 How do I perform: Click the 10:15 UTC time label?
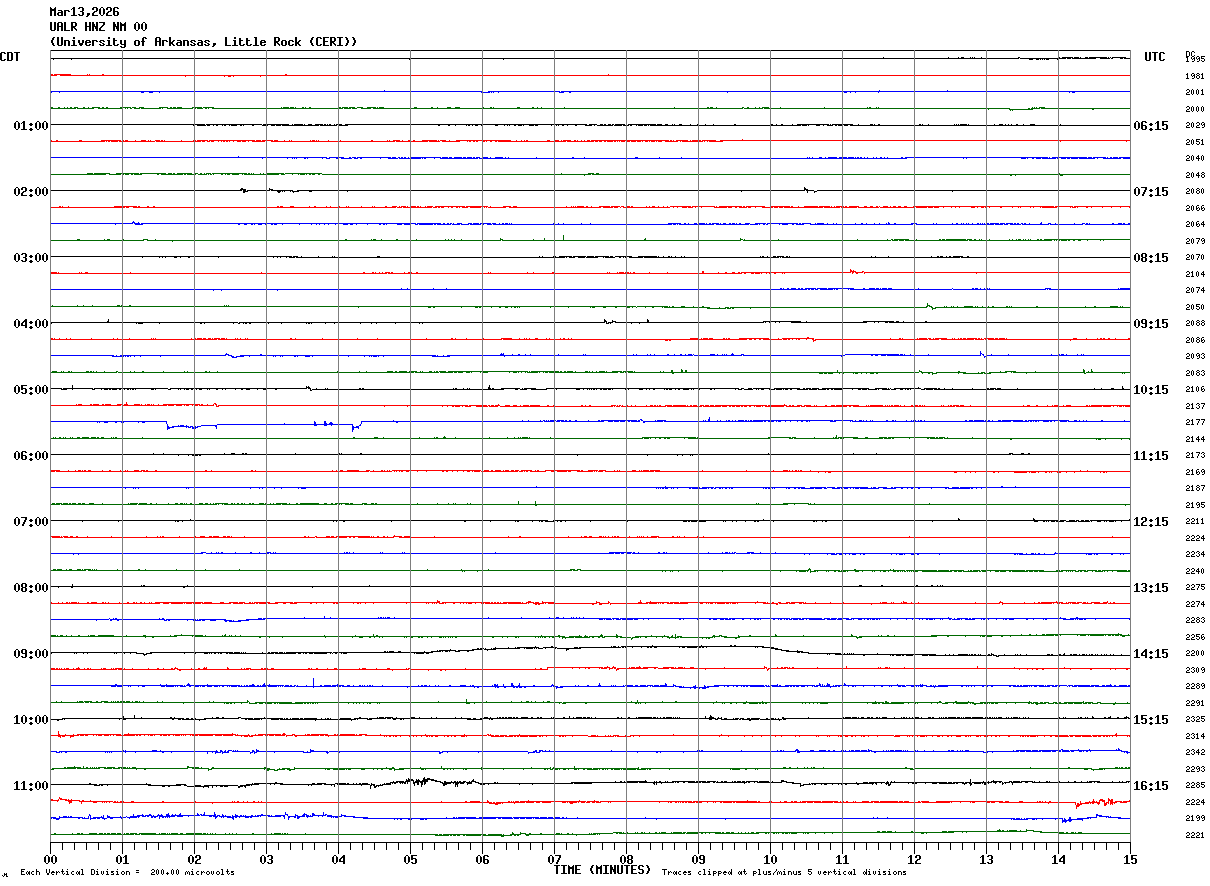(x=1151, y=390)
